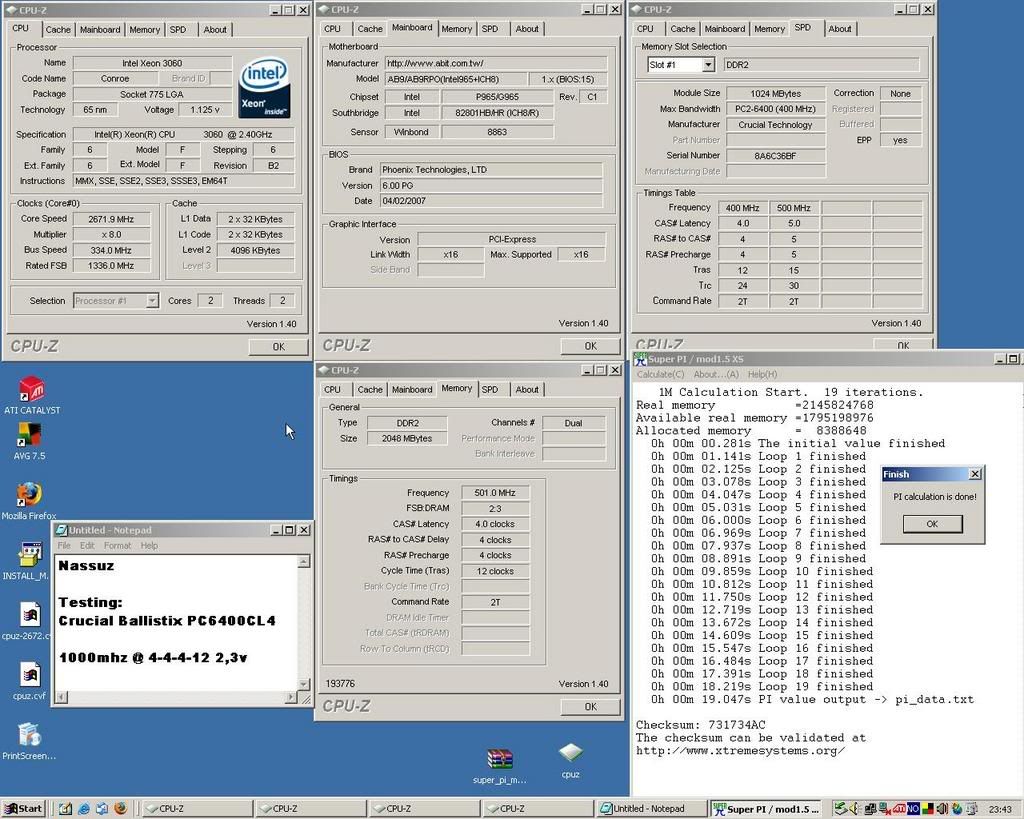
Task: Launch the AVG 7.5 desktop icon
Action: coord(29,441)
